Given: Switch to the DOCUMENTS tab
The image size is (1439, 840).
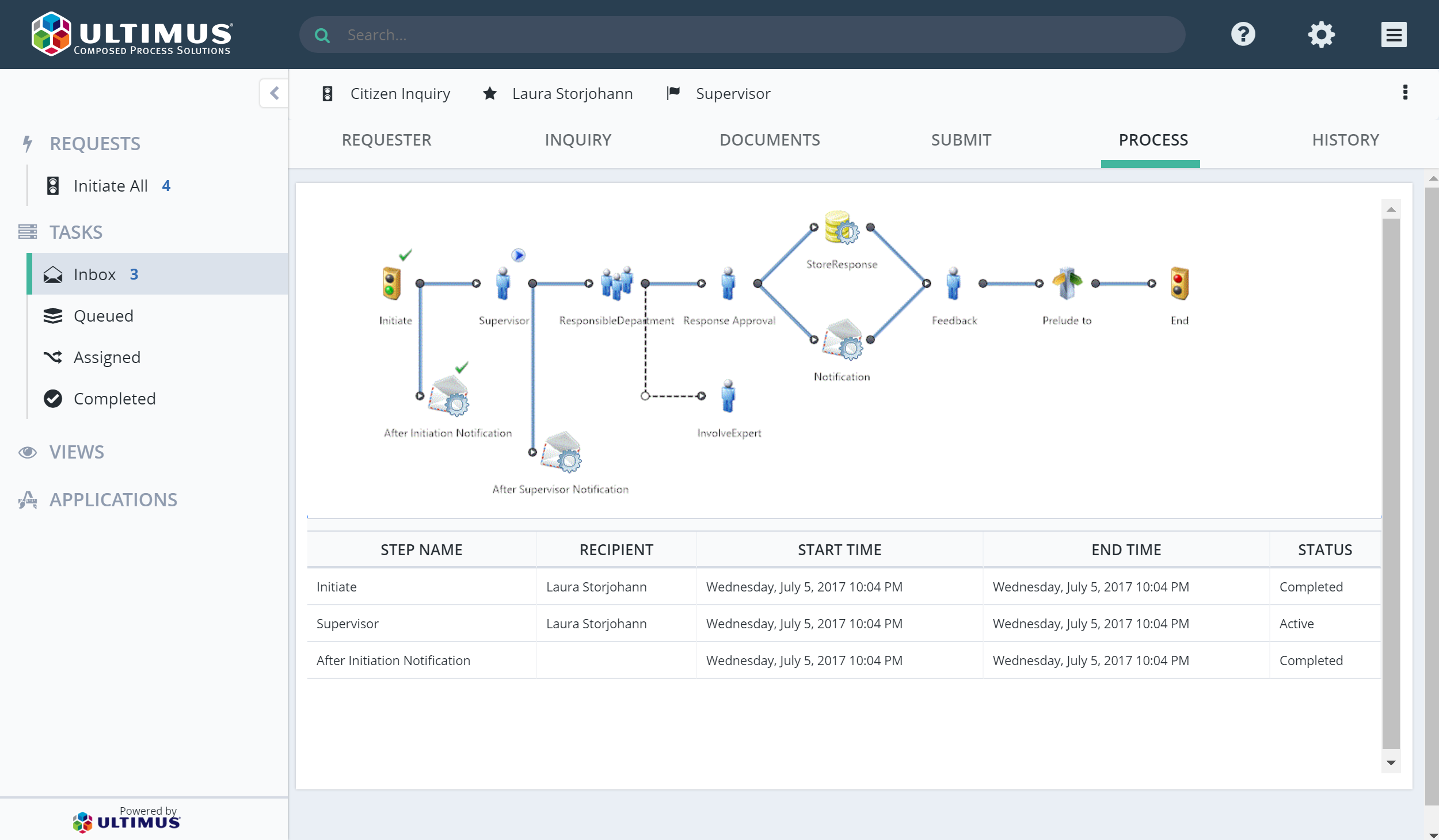Looking at the screenshot, I should tap(770, 140).
